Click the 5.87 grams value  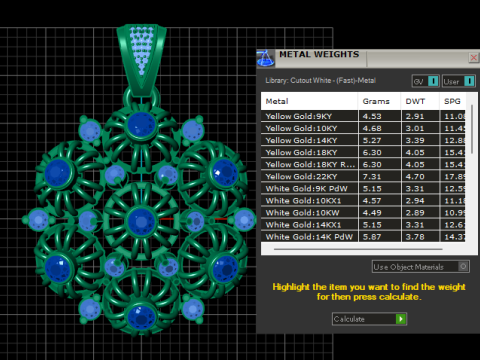(372, 237)
